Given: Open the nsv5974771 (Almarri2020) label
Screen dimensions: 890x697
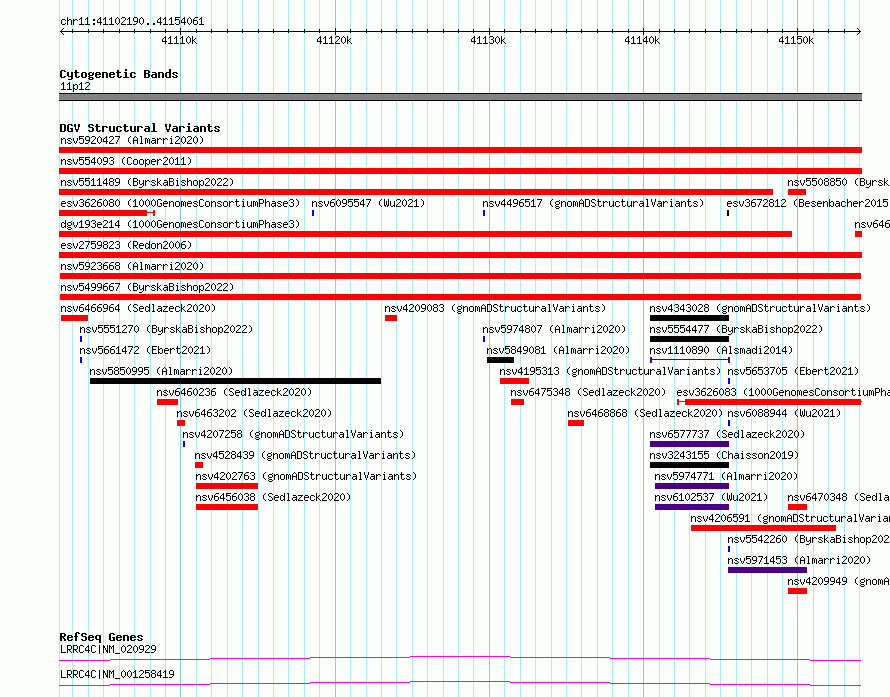Looking at the screenshot, I should [726, 476].
